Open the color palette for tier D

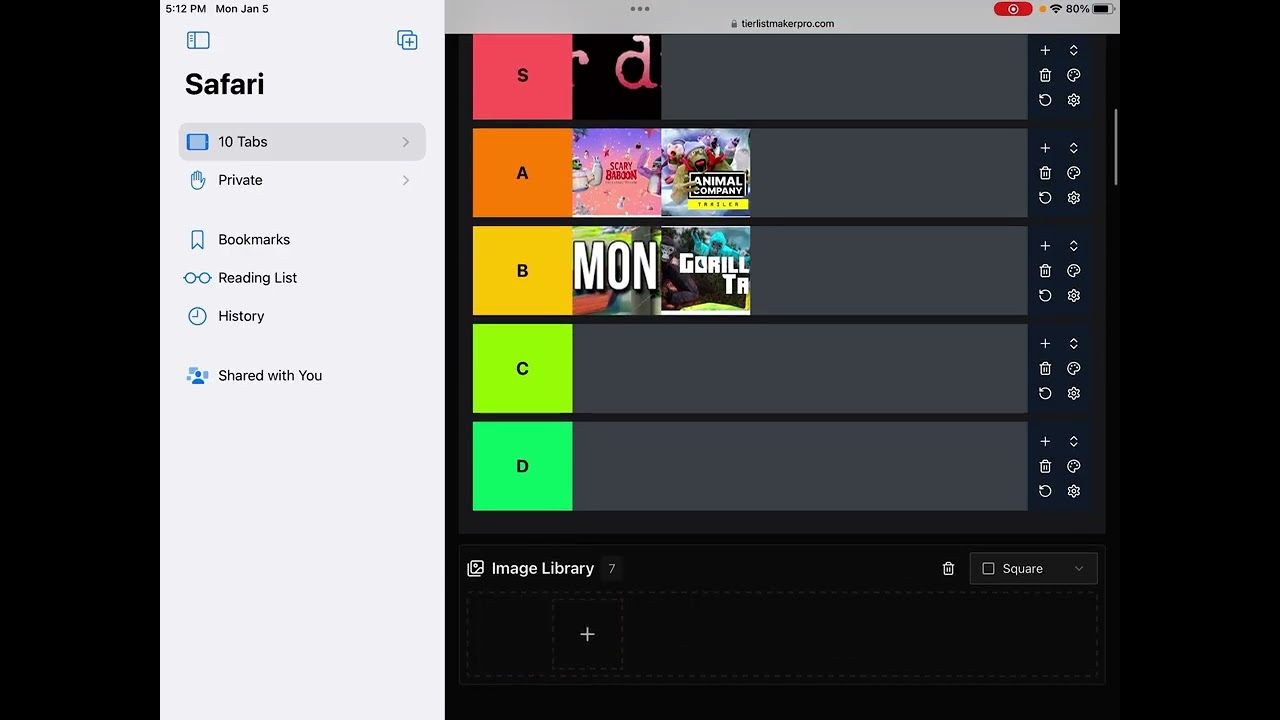[1073, 466]
